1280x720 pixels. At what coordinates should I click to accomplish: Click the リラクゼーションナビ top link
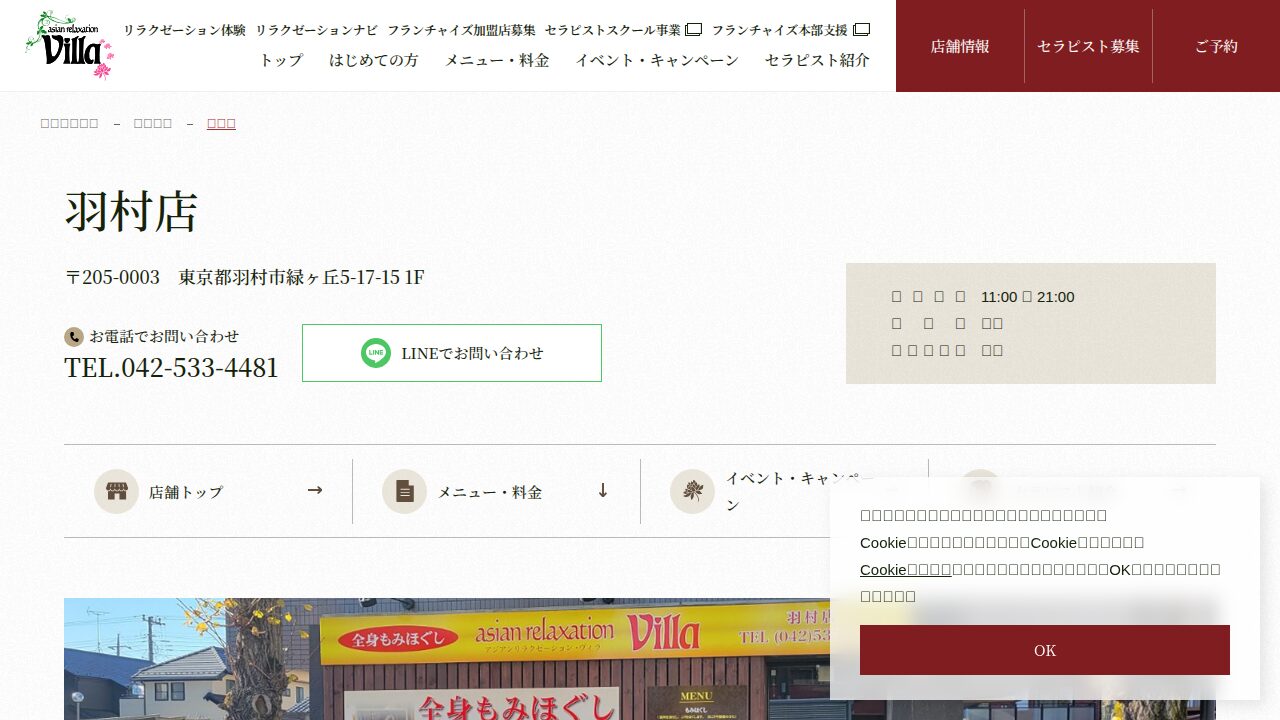[x=316, y=30]
